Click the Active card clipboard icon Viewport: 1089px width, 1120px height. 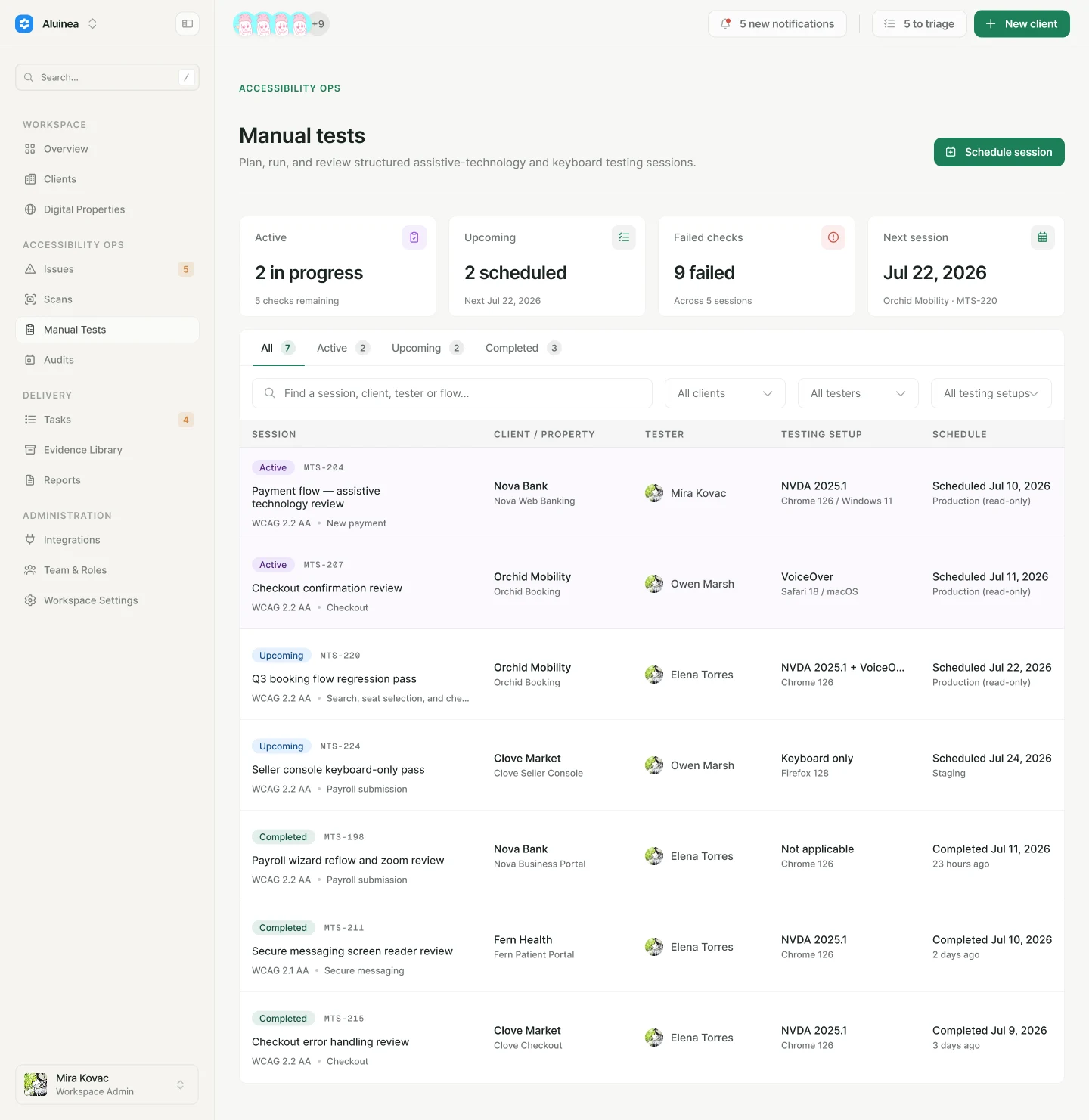tap(414, 237)
